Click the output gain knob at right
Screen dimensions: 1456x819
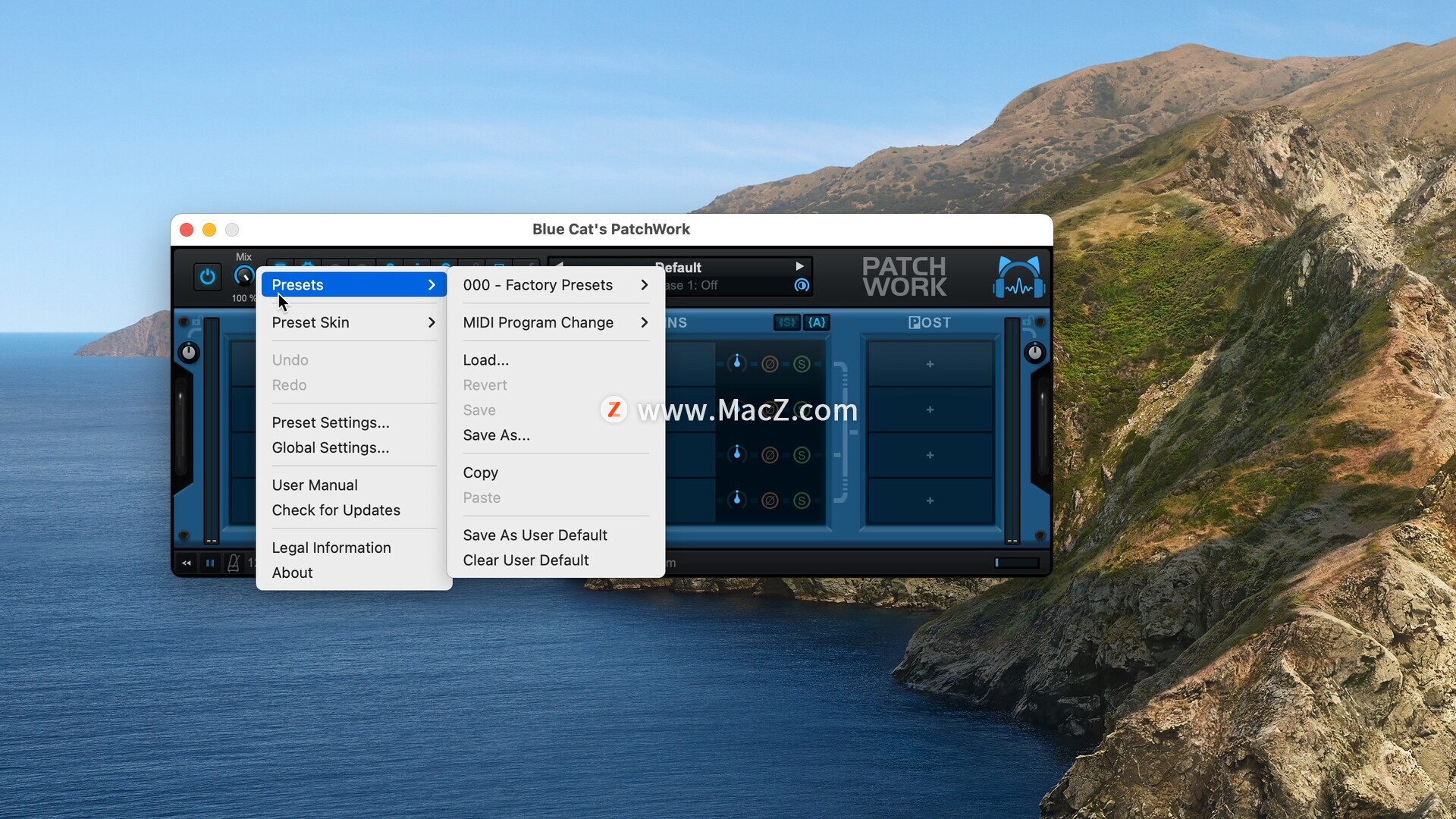coord(1035,353)
